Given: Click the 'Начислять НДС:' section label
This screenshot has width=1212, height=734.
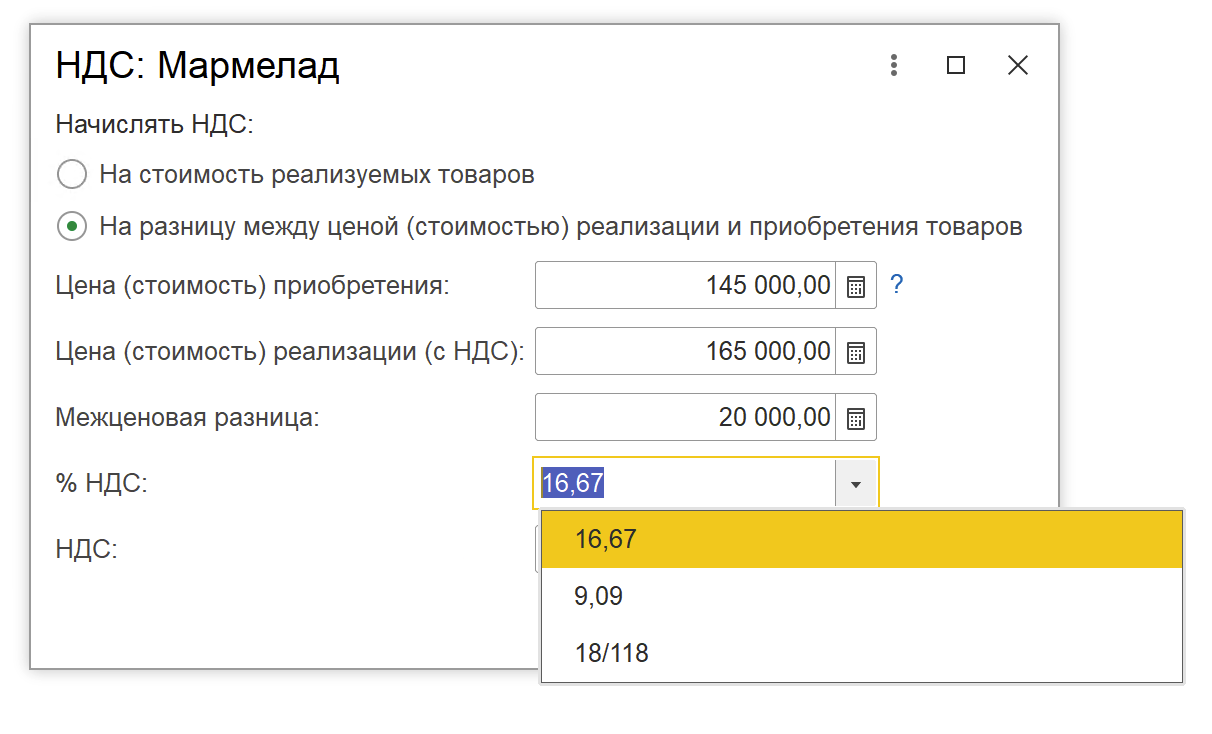Looking at the screenshot, I should point(155,125).
